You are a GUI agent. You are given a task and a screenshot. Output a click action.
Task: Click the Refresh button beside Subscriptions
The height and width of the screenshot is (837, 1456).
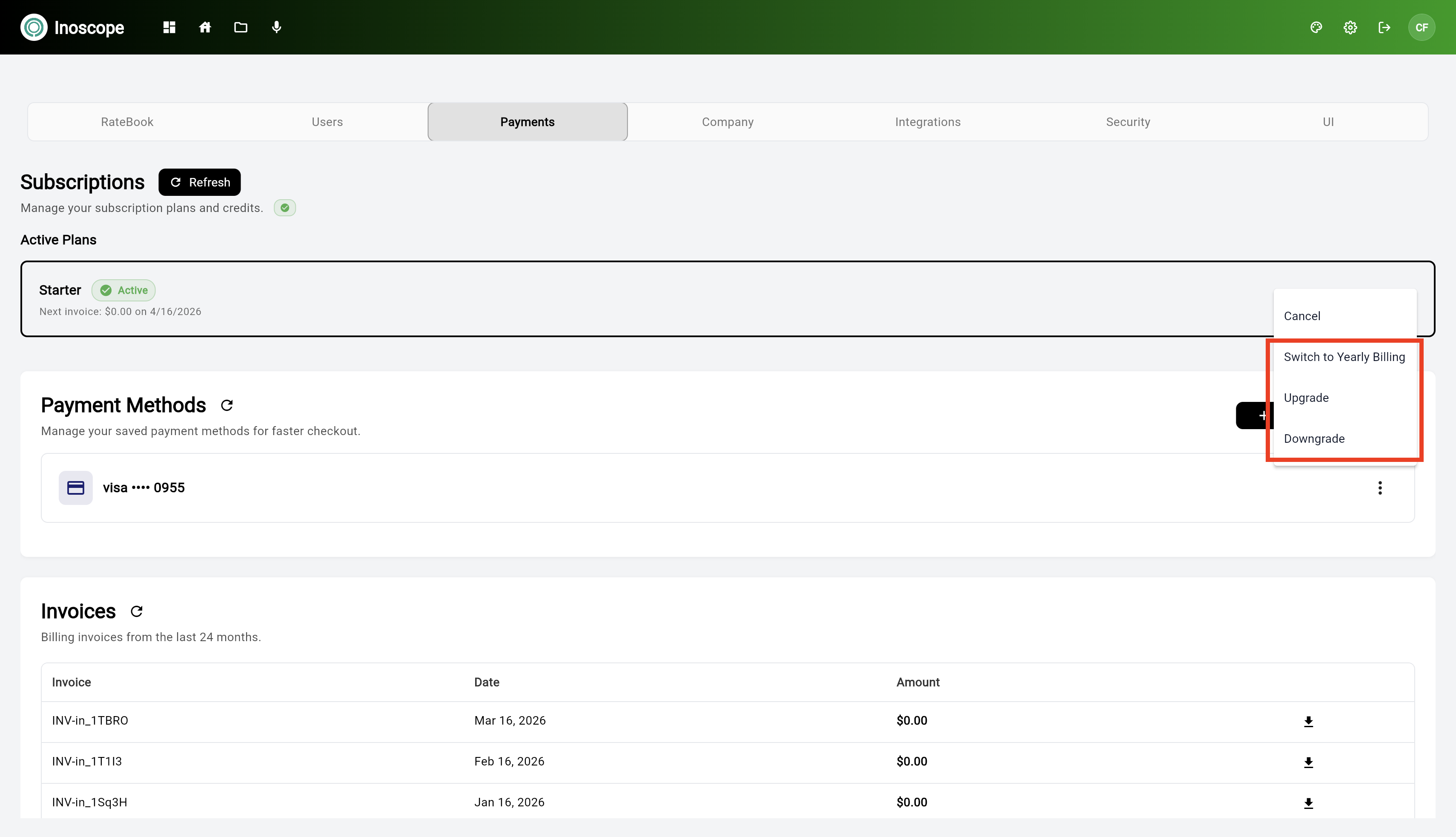coord(199,182)
